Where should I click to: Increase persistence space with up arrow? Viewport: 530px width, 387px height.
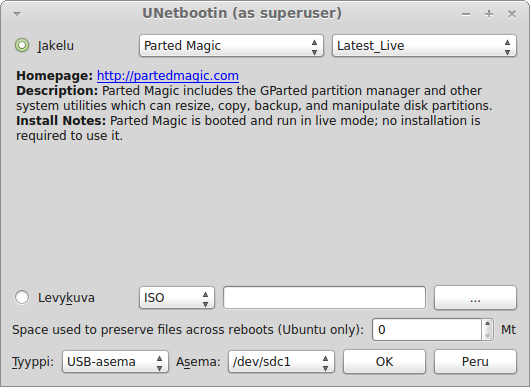(x=487, y=324)
